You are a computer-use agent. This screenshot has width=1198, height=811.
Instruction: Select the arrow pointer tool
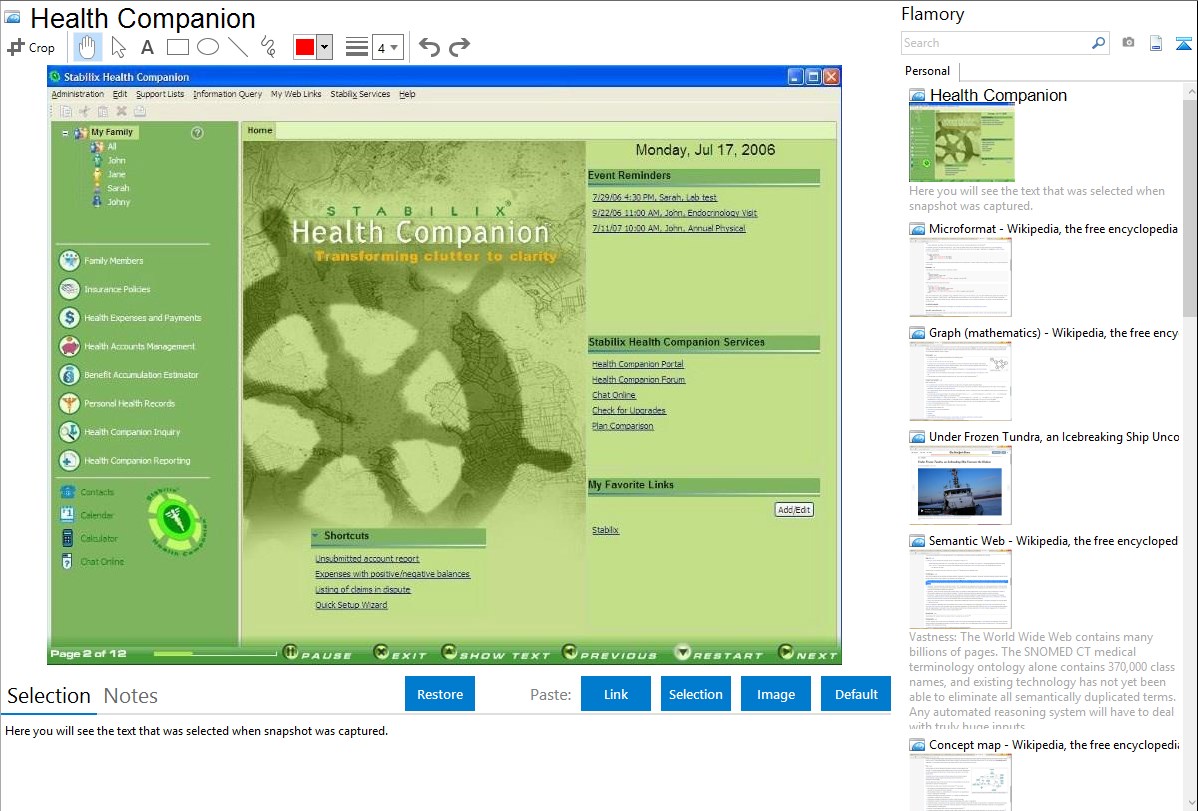coord(118,47)
